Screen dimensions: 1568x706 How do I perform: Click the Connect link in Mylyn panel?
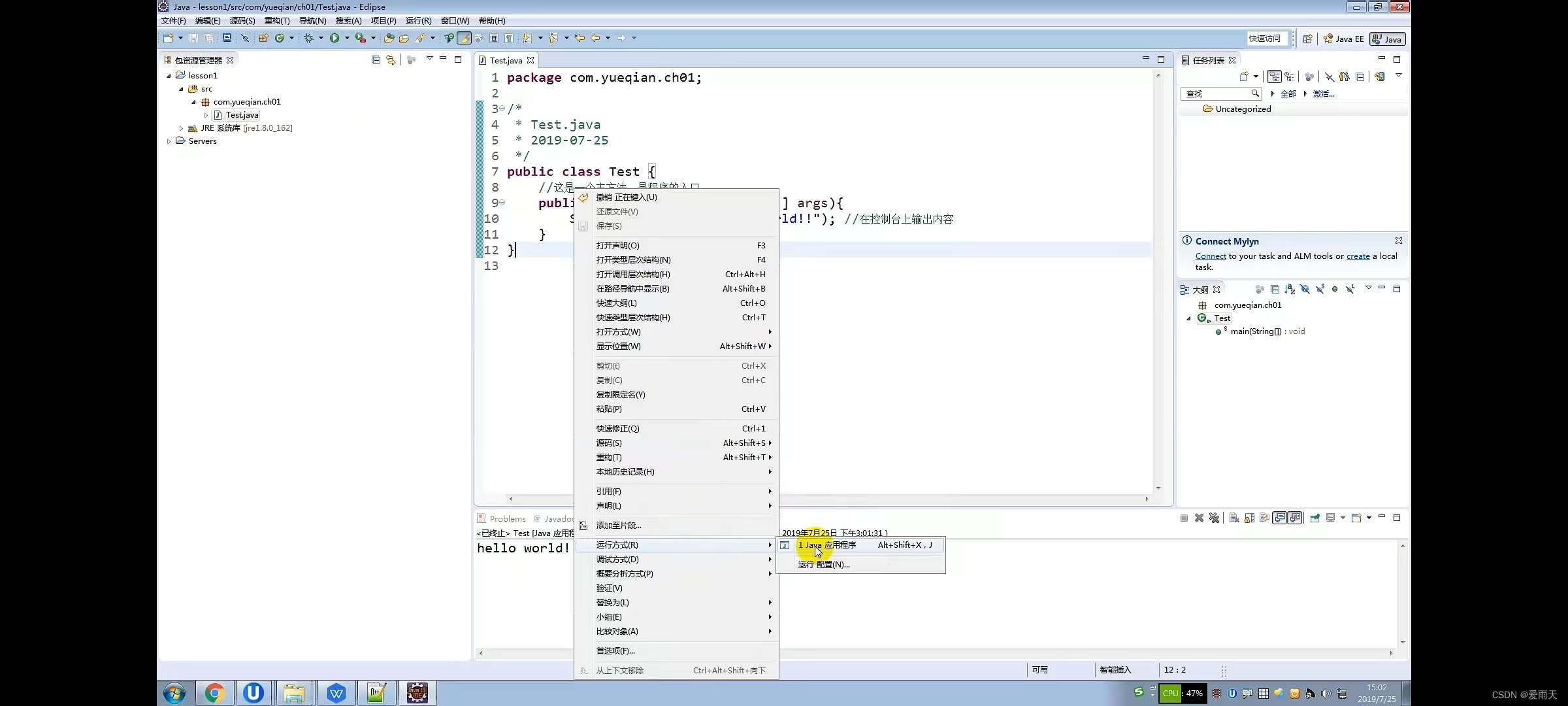pos(1211,256)
